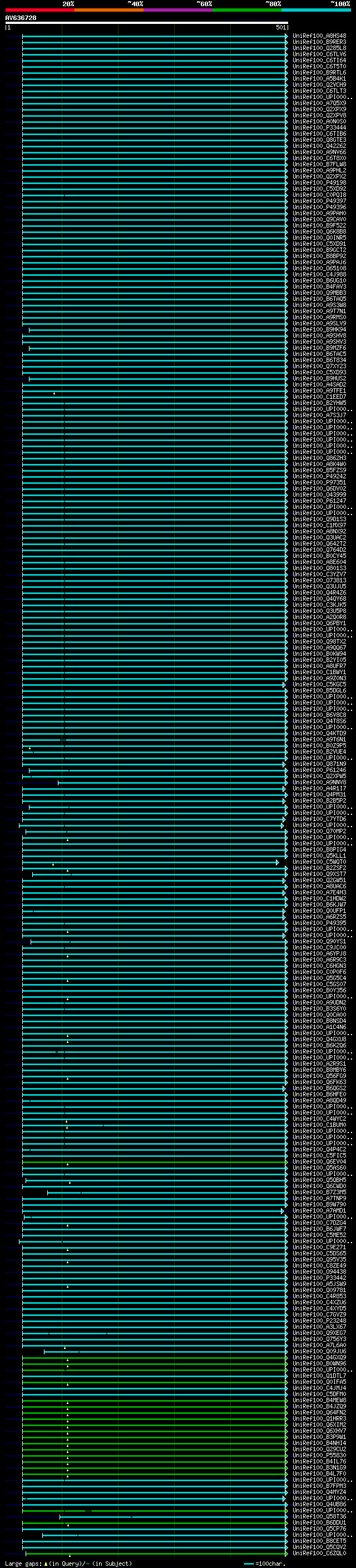Pick the UniRef100_Q42262 entry
This screenshot has width=356, height=1568.
pyautogui.click(x=319, y=146)
